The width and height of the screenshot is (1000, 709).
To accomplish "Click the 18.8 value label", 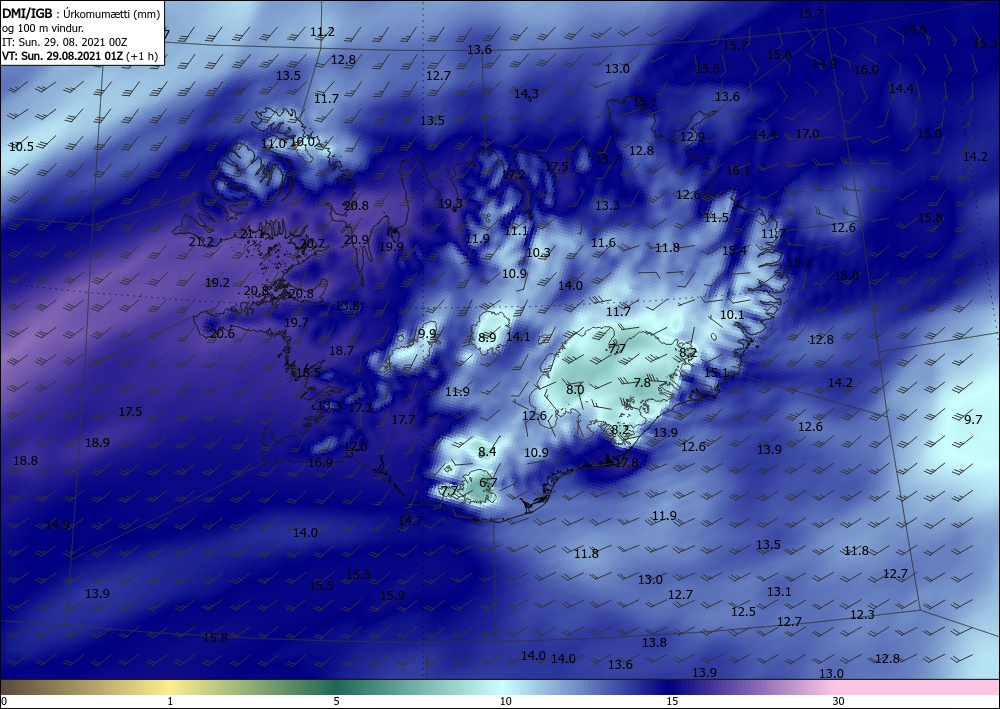I will [25, 460].
